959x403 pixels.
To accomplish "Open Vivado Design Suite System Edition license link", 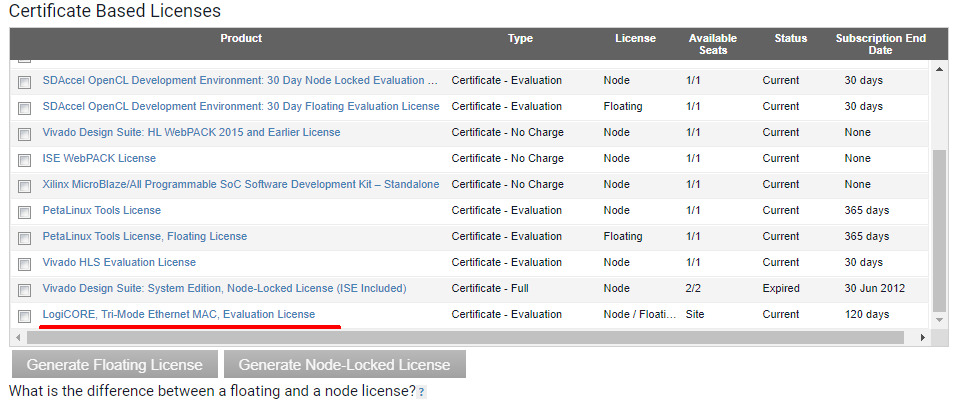I will tap(224, 288).
